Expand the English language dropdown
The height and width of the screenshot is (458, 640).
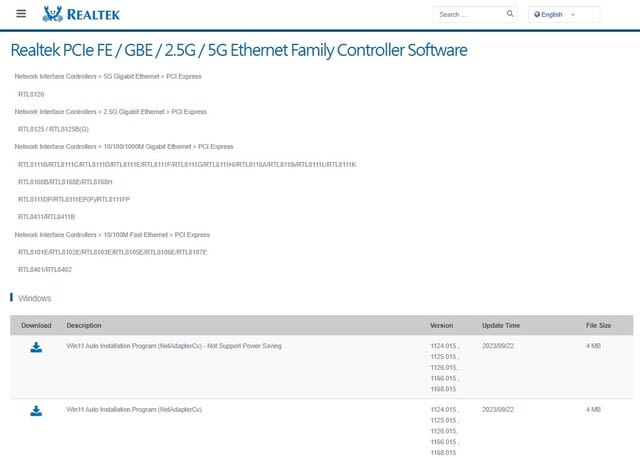coord(564,14)
